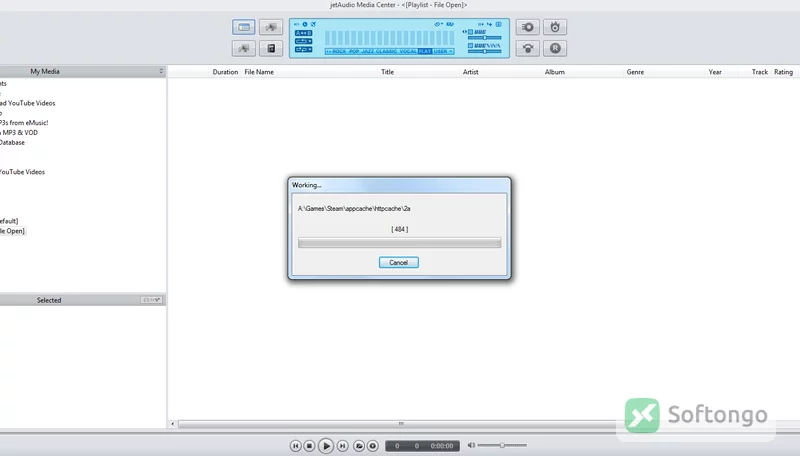Click the speaker icon to mute volume

tap(471, 445)
